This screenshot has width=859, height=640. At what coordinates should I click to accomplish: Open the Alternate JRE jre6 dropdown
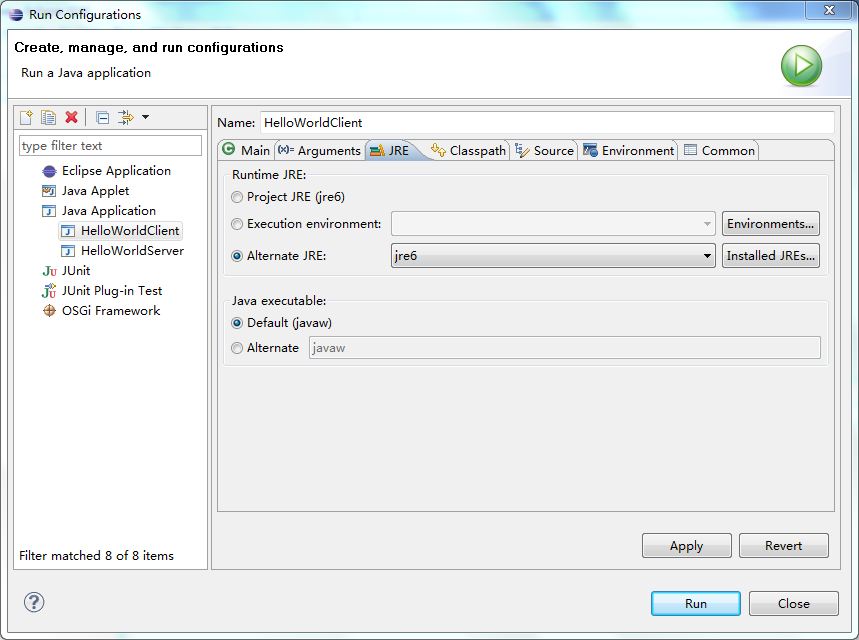coord(553,256)
